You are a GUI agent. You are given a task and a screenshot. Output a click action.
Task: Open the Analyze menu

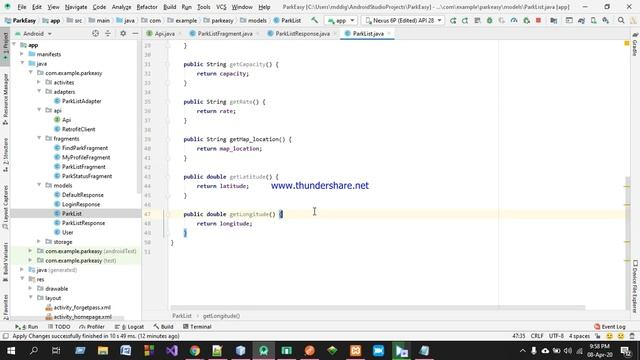(x=121, y=7)
